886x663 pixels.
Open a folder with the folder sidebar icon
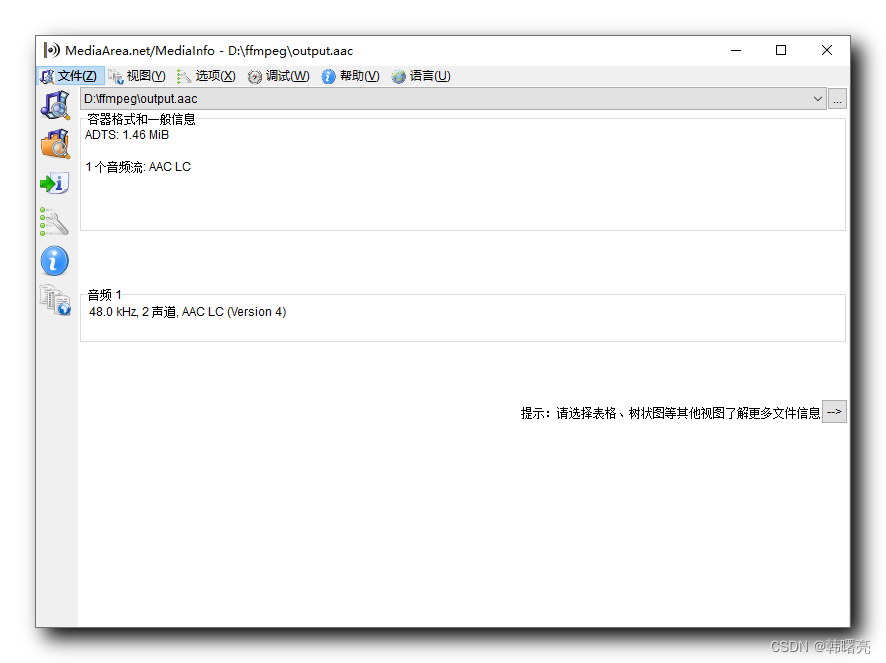55,143
